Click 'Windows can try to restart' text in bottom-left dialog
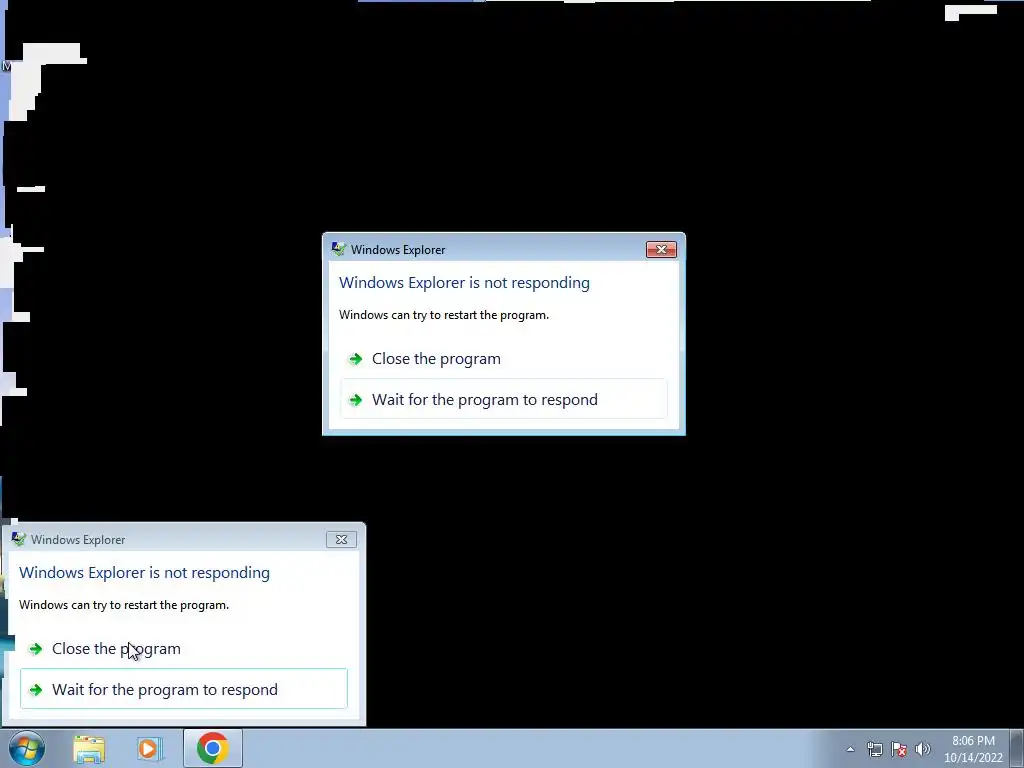The width and height of the screenshot is (1024, 768). tap(124, 605)
